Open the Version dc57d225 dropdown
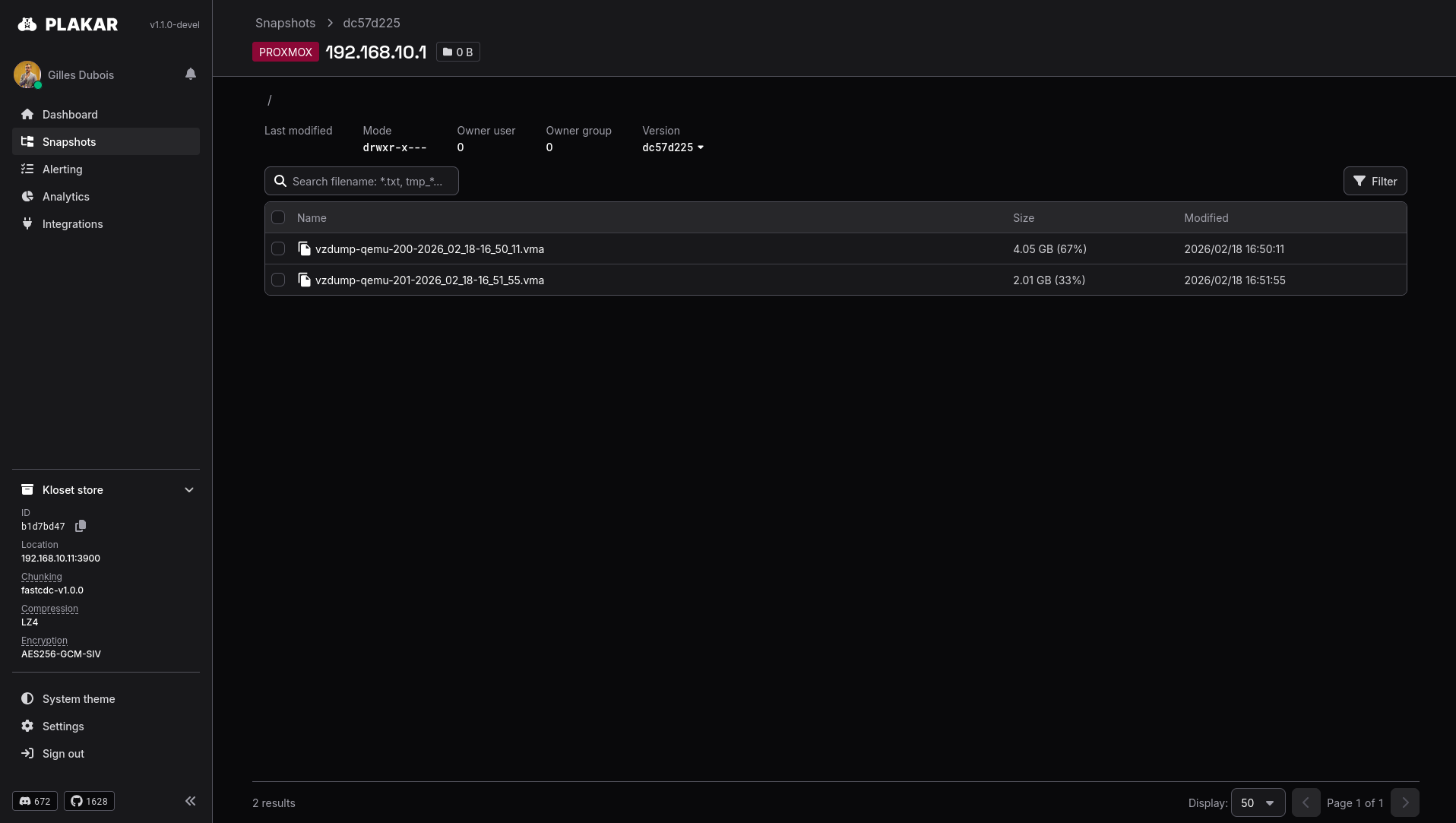Screen dimensions: 1456x823 click(x=673, y=147)
